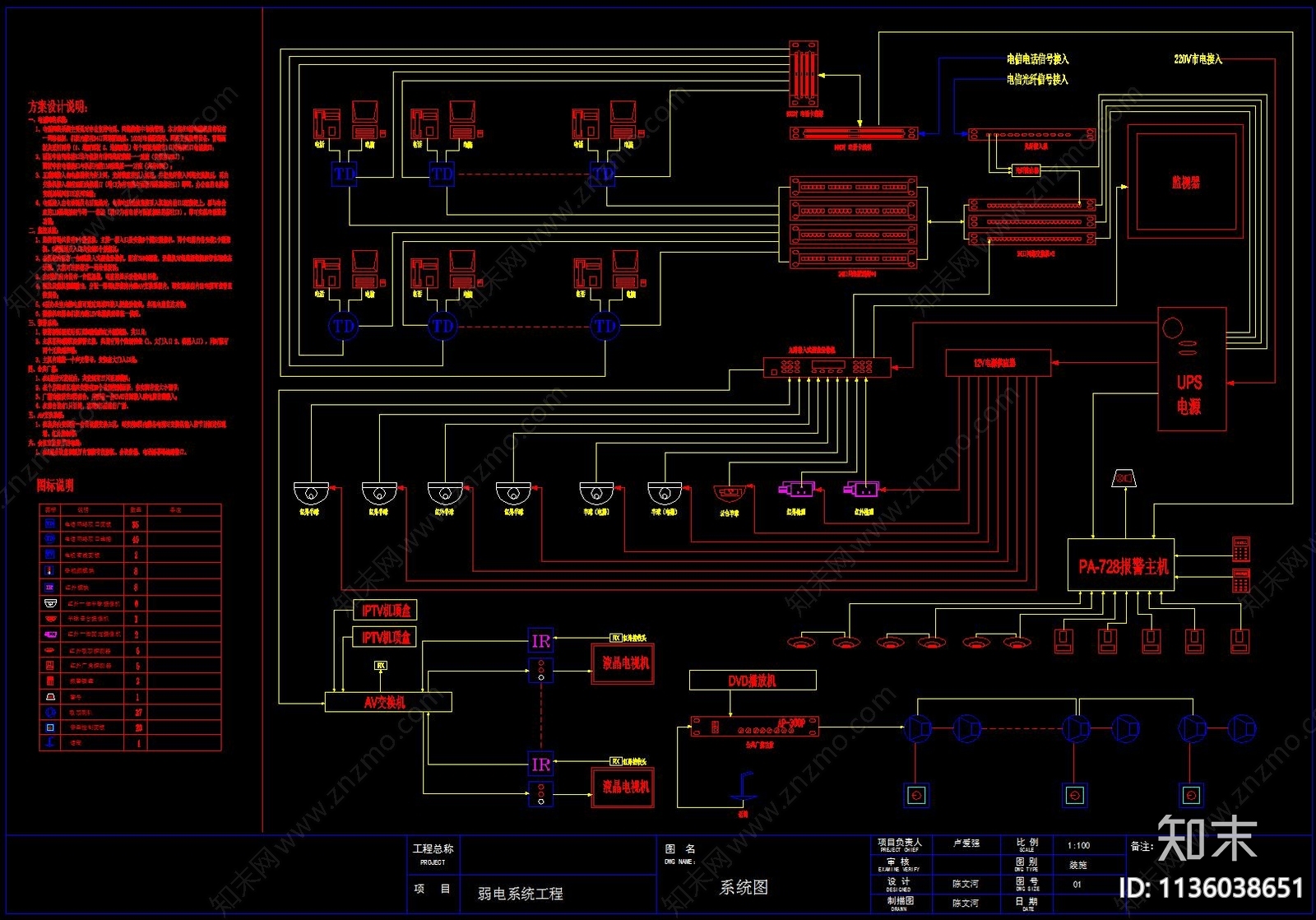Click the fiber access panel with the blue arrow

coord(1032,134)
